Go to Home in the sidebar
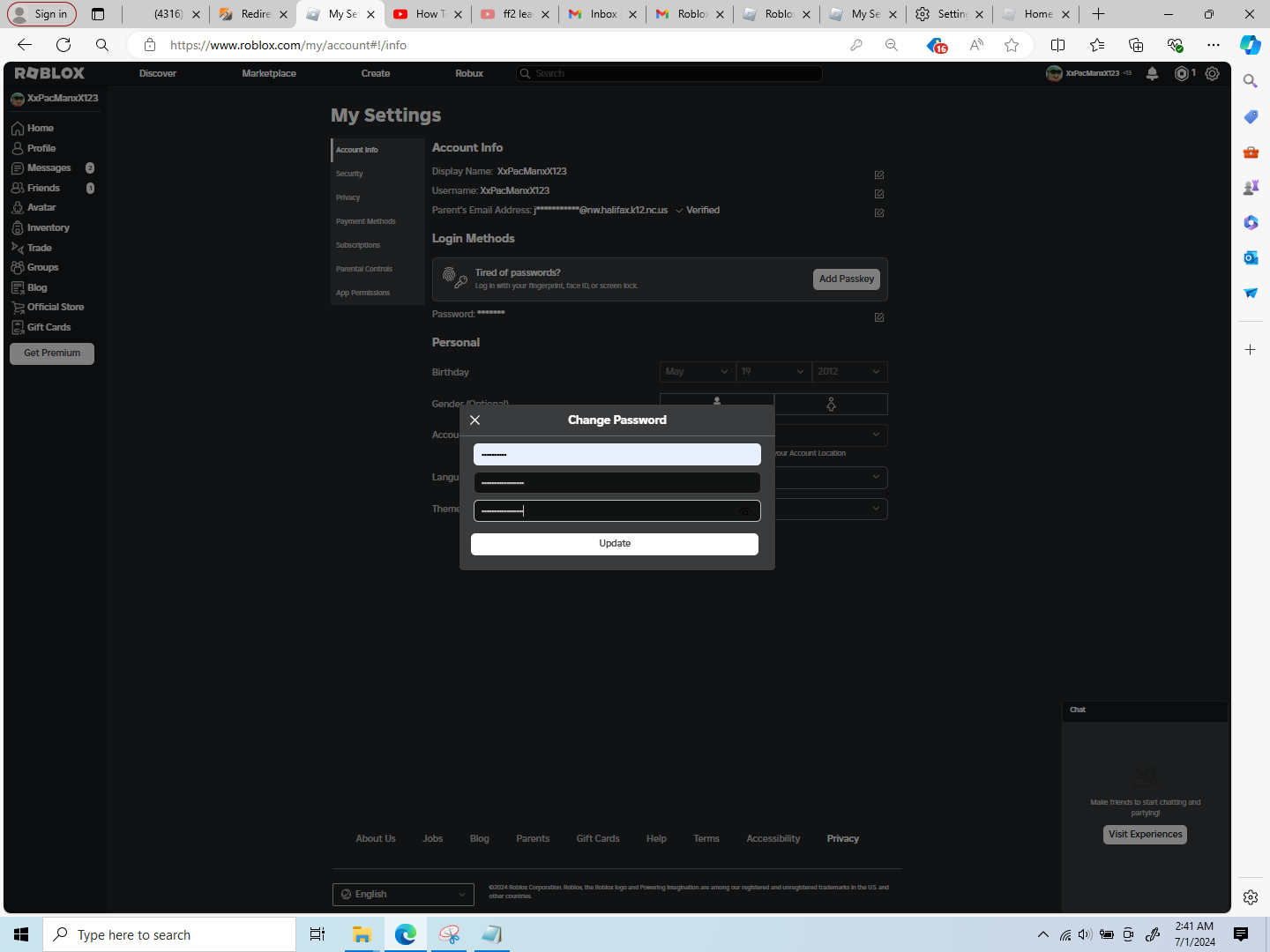The width and height of the screenshot is (1270, 952). tap(33, 129)
